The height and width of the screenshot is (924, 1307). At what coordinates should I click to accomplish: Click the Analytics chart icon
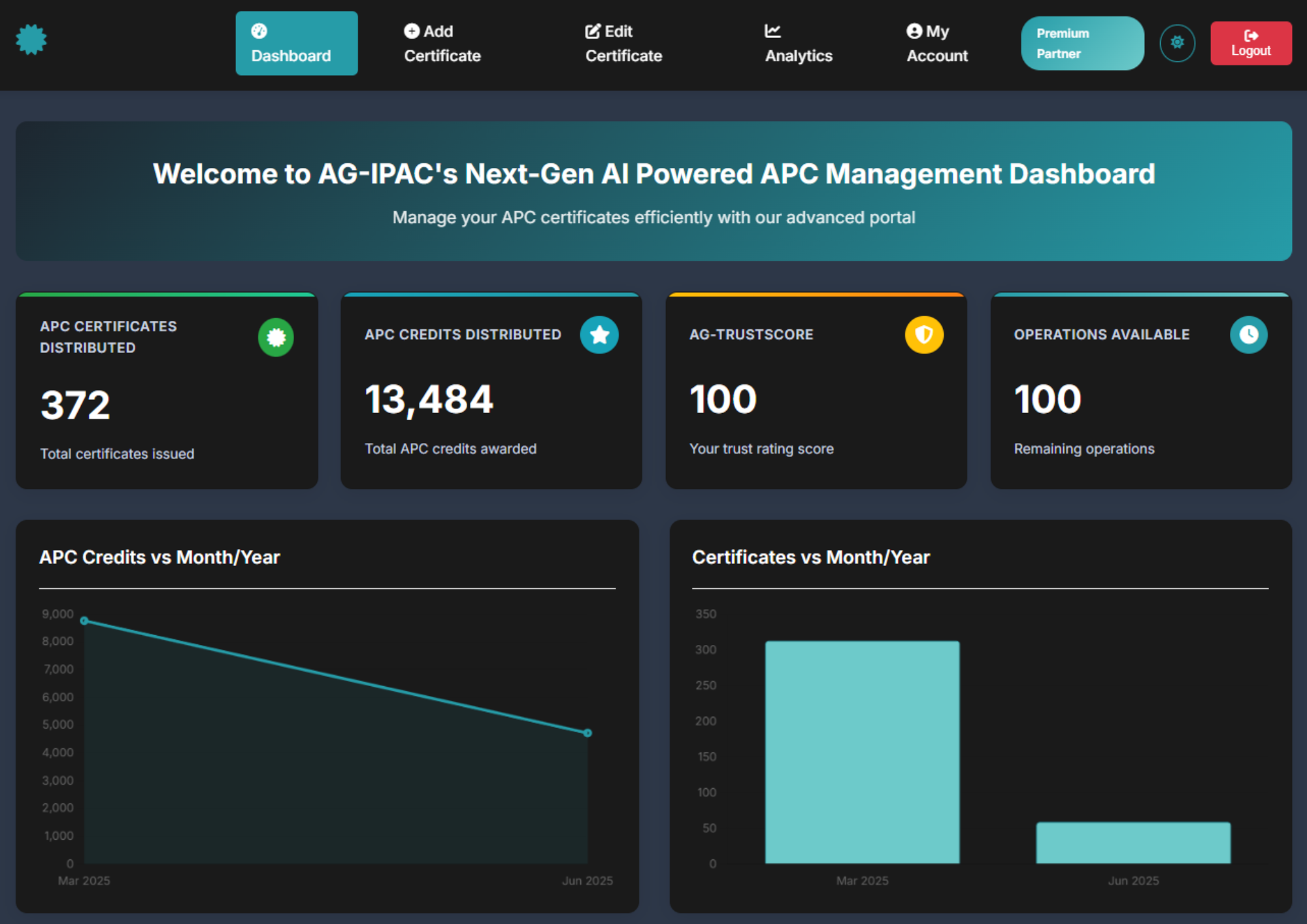tap(772, 30)
